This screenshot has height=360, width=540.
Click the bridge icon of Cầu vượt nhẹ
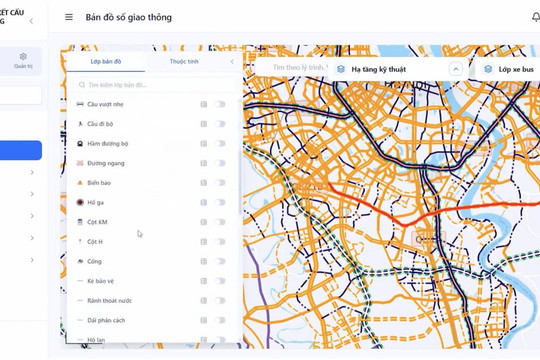pyautogui.click(x=80, y=104)
